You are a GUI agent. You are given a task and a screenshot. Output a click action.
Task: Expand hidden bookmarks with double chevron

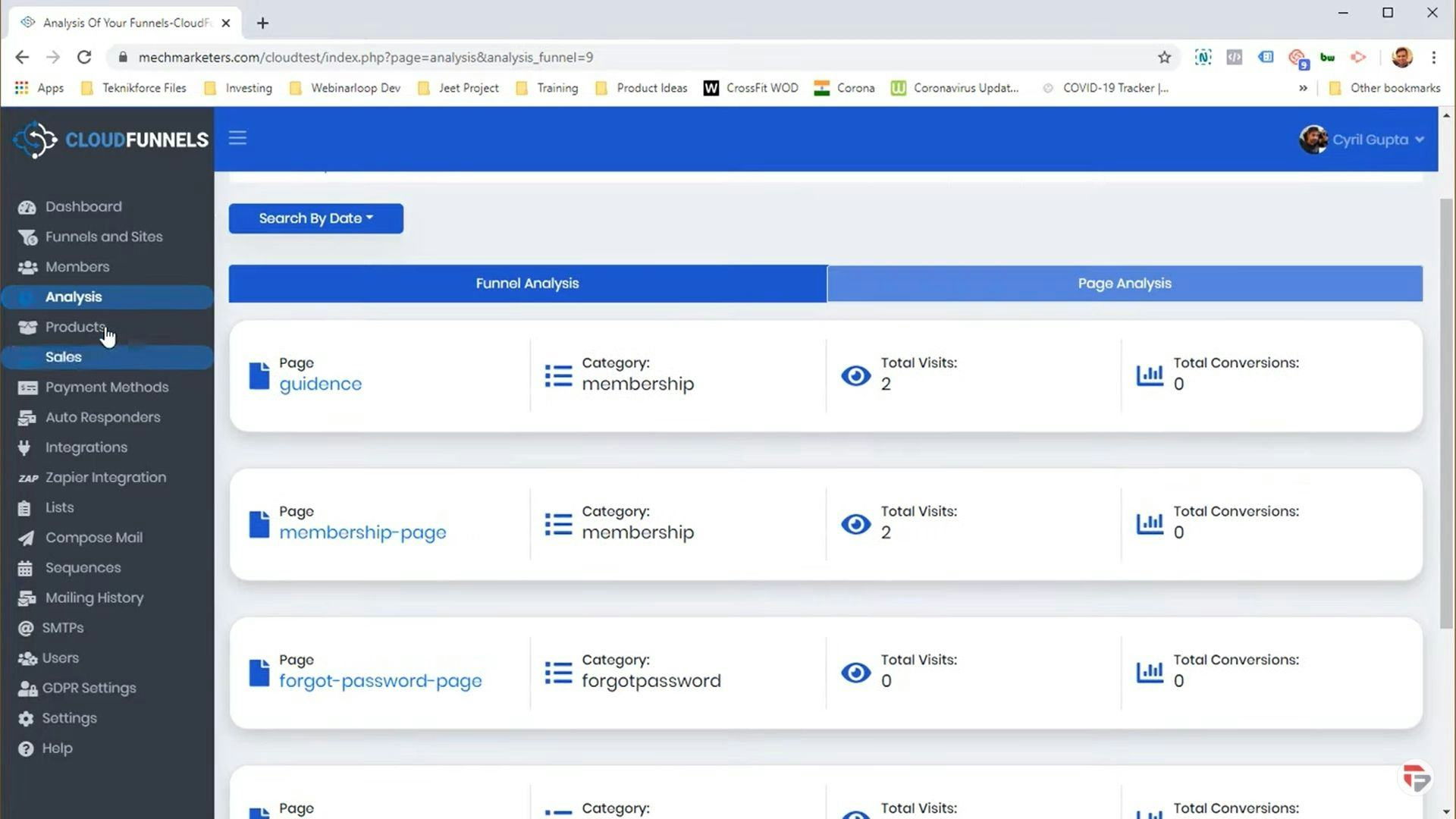pos(1303,88)
